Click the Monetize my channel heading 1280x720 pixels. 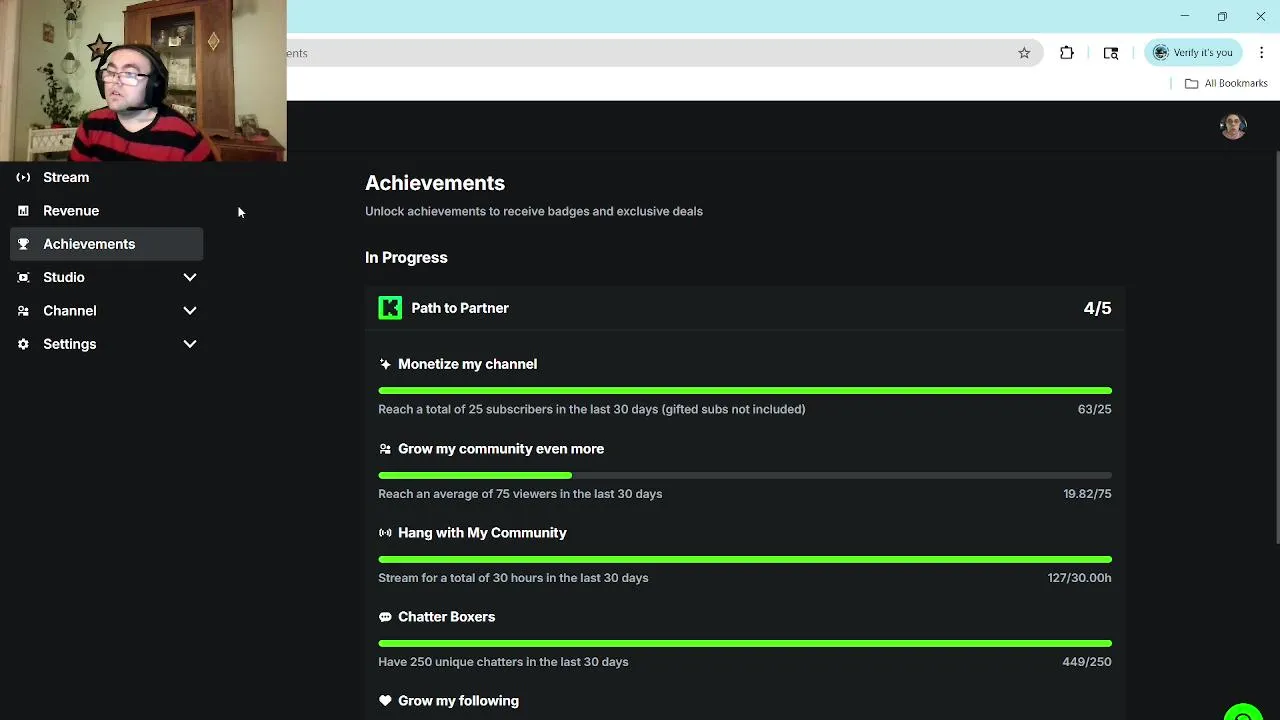click(x=467, y=364)
